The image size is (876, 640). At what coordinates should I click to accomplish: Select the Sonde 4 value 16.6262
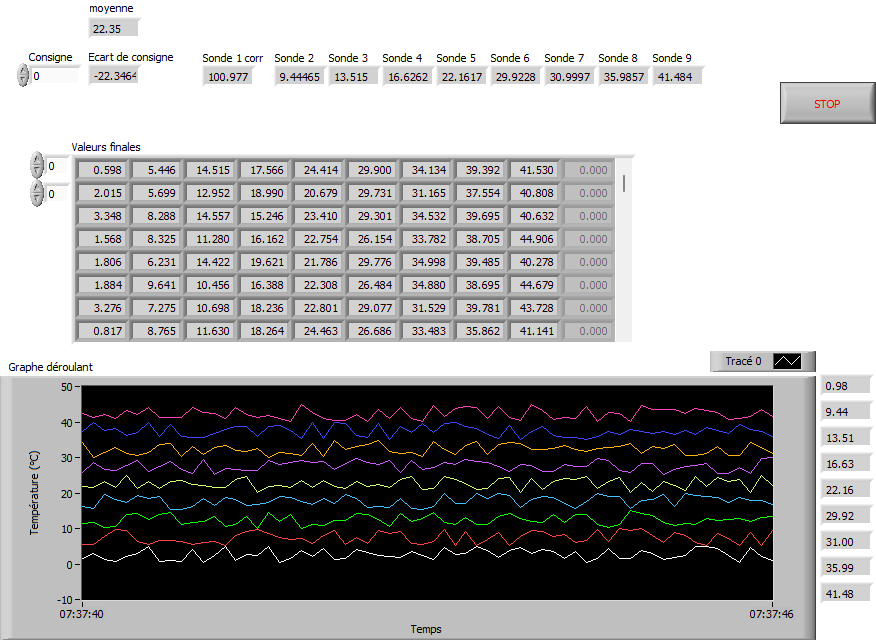pyautogui.click(x=407, y=77)
